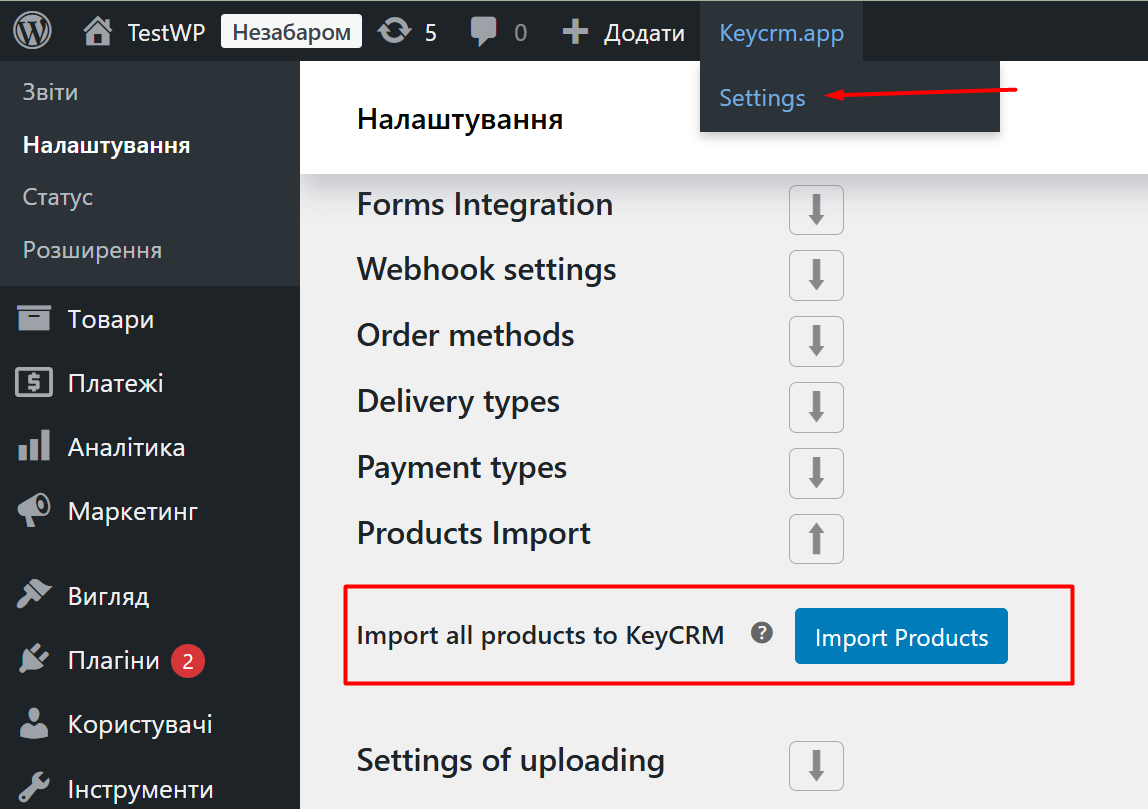
Task: Click the help question mark icon
Action: (762, 633)
